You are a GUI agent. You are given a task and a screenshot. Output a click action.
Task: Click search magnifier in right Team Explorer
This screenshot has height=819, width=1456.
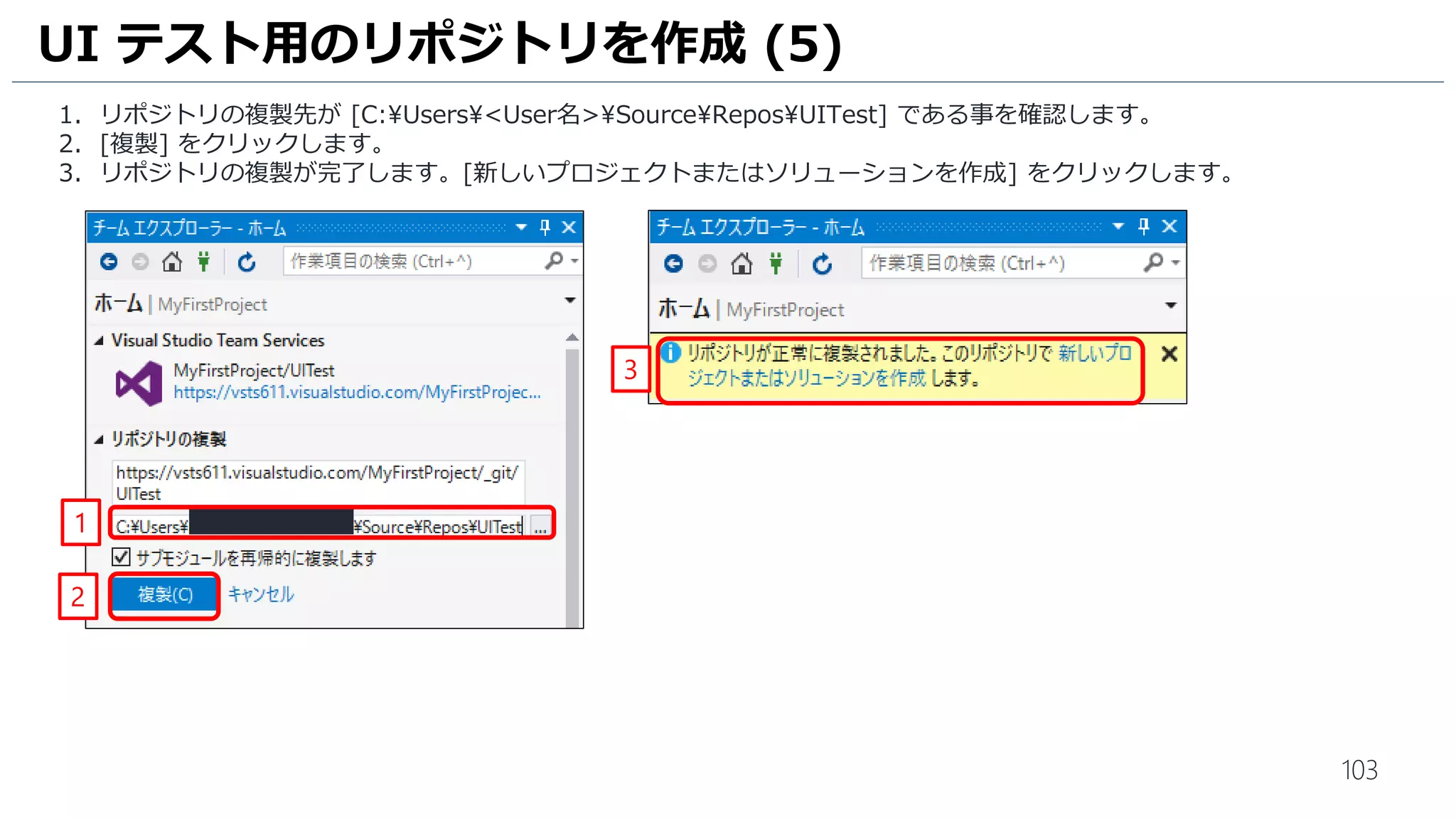pyautogui.click(x=1153, y=262)
